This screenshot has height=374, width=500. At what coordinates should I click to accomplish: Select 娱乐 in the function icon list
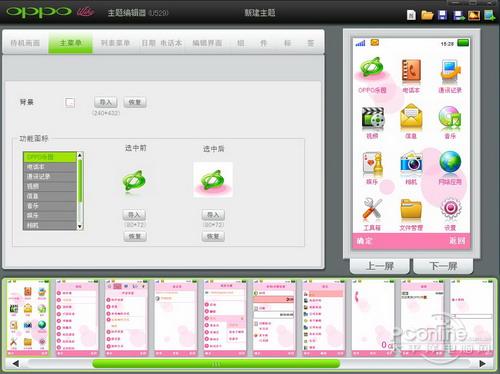[x=50, y=215]
